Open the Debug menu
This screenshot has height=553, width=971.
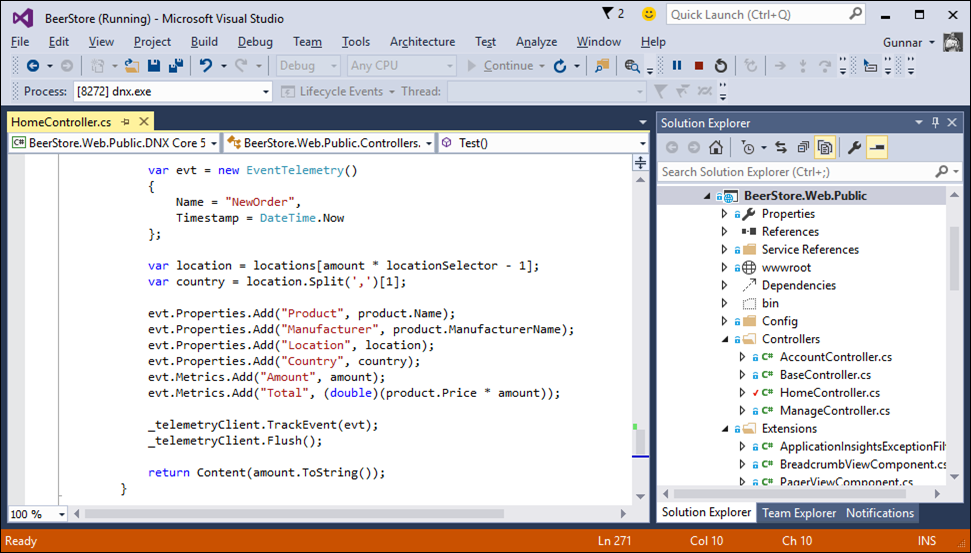[x=255, y=41]
